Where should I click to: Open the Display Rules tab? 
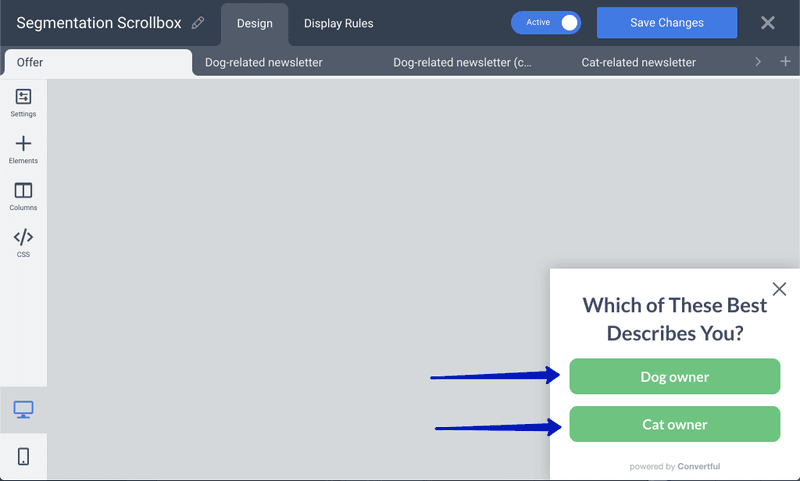click(339, 24)
